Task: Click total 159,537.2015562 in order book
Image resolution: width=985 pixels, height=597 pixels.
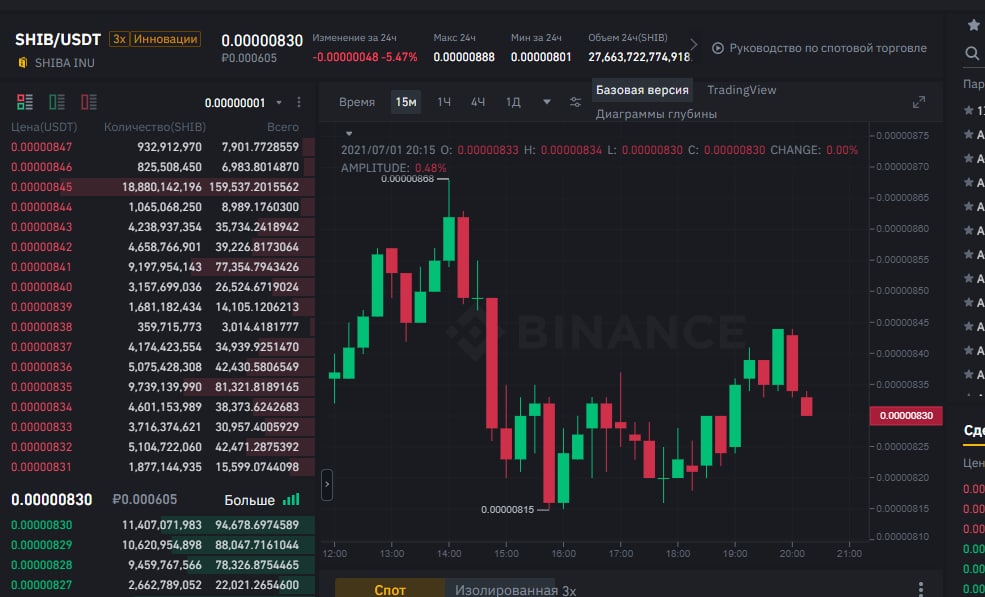Action: [254, 187]
